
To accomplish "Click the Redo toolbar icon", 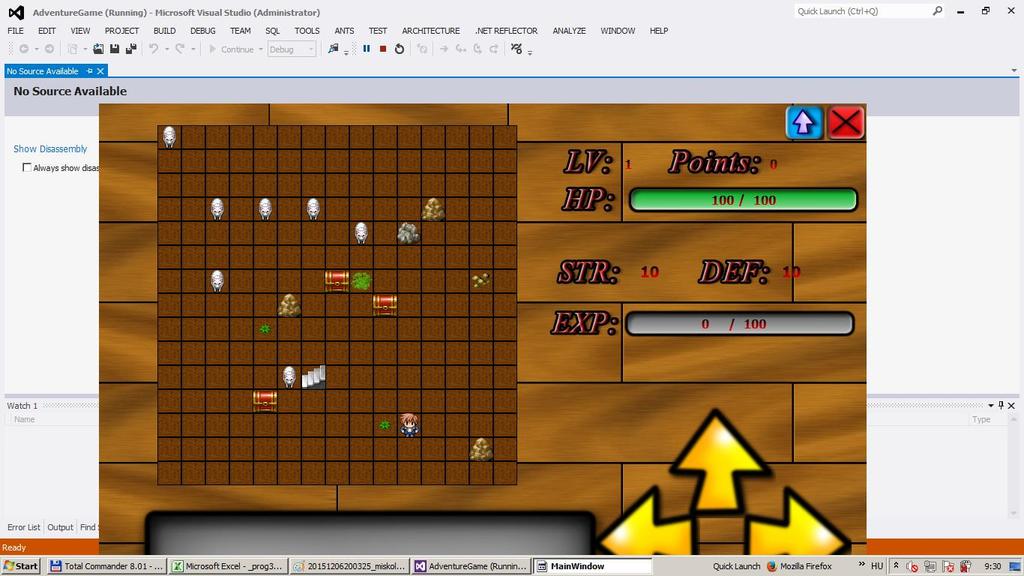I will click(x=180, y=49).
